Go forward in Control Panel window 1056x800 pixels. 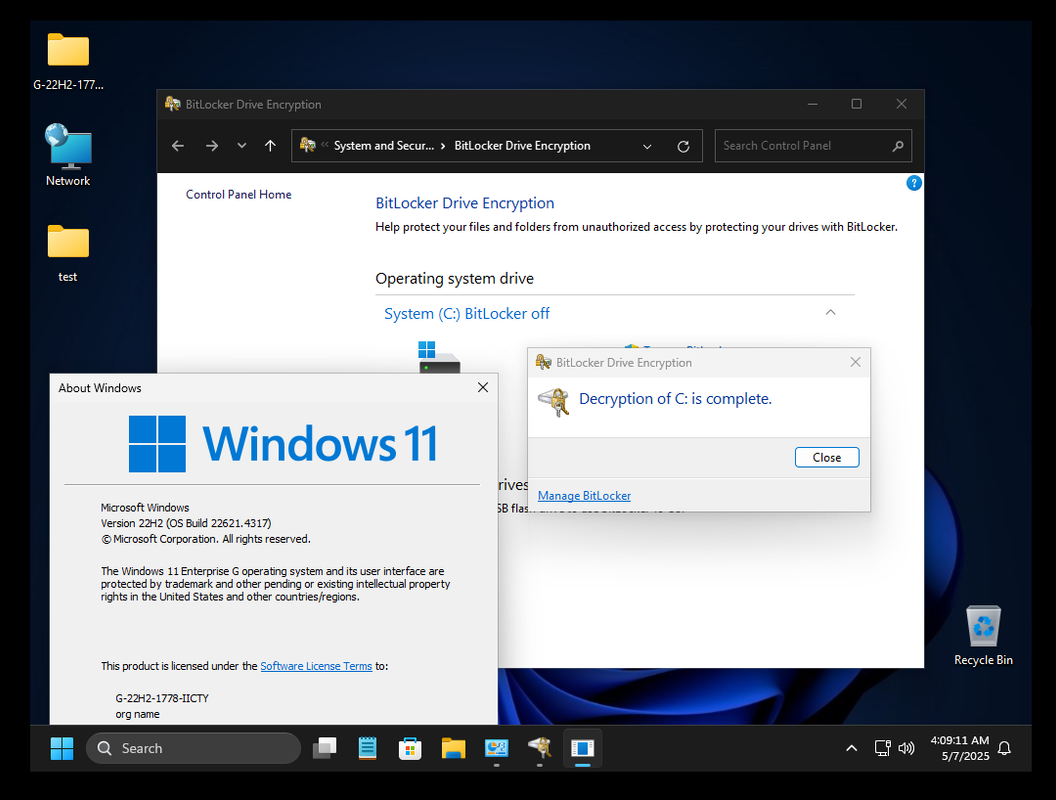211,145
